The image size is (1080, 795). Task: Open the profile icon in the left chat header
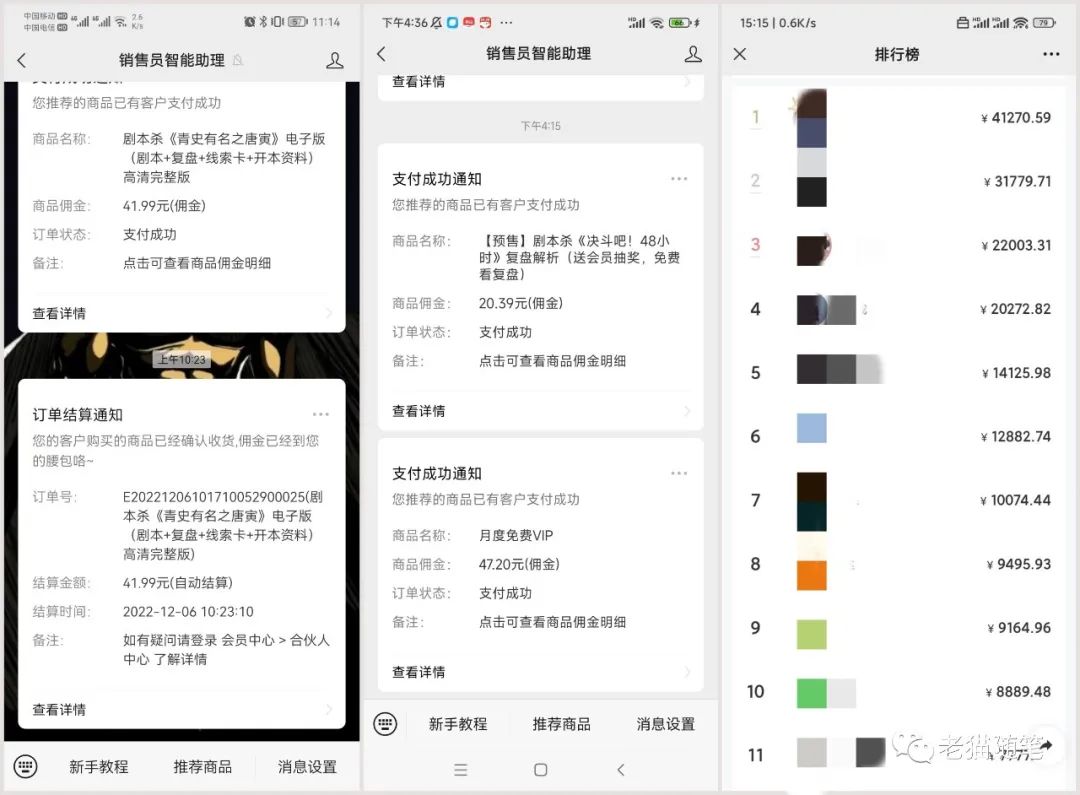point(335,61)
